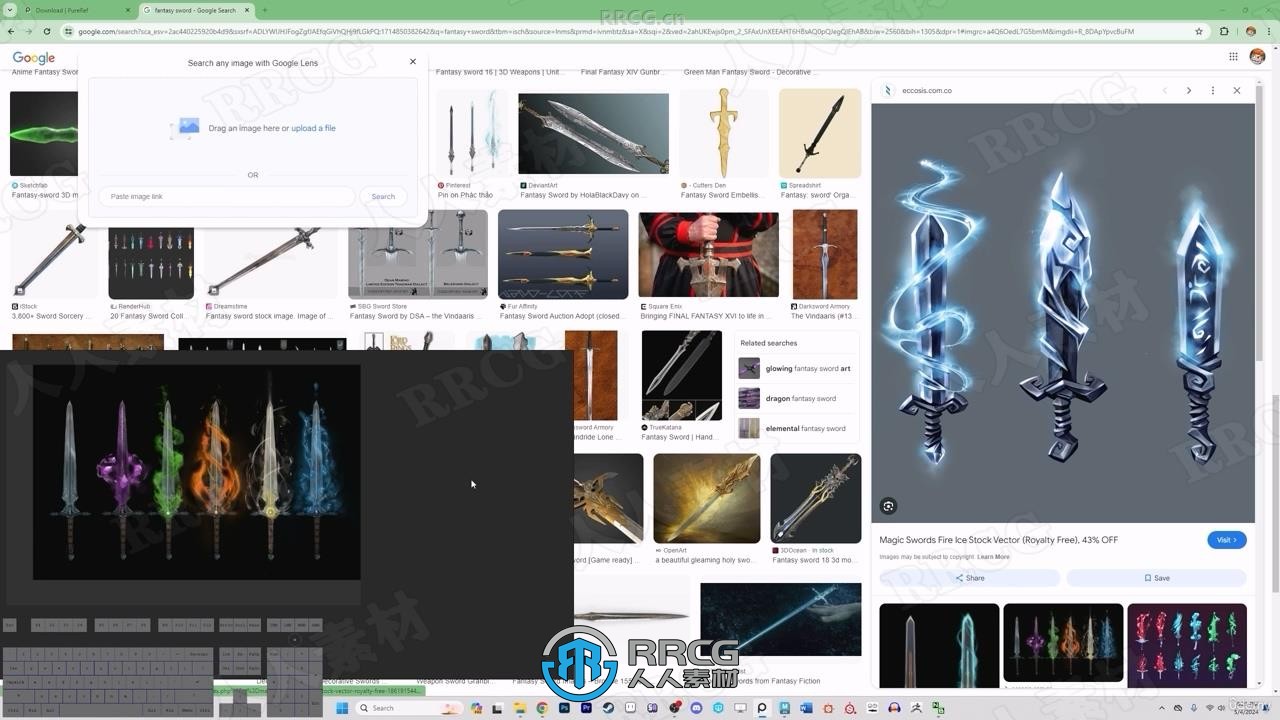
Task: Select the elemental swords related image in preview panel
Action: click(x=1063, y=643)
